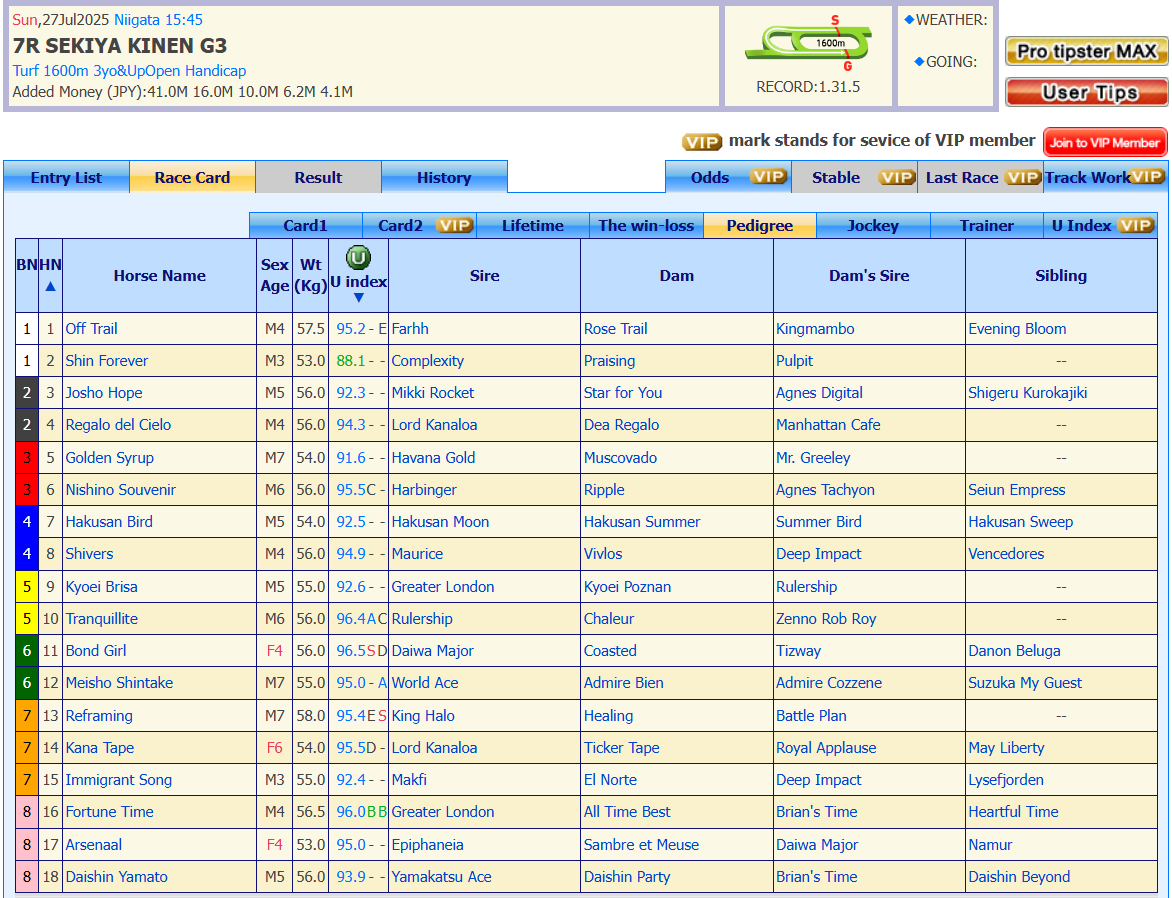Click VIP badge on Odds tab

coord(768,177)
